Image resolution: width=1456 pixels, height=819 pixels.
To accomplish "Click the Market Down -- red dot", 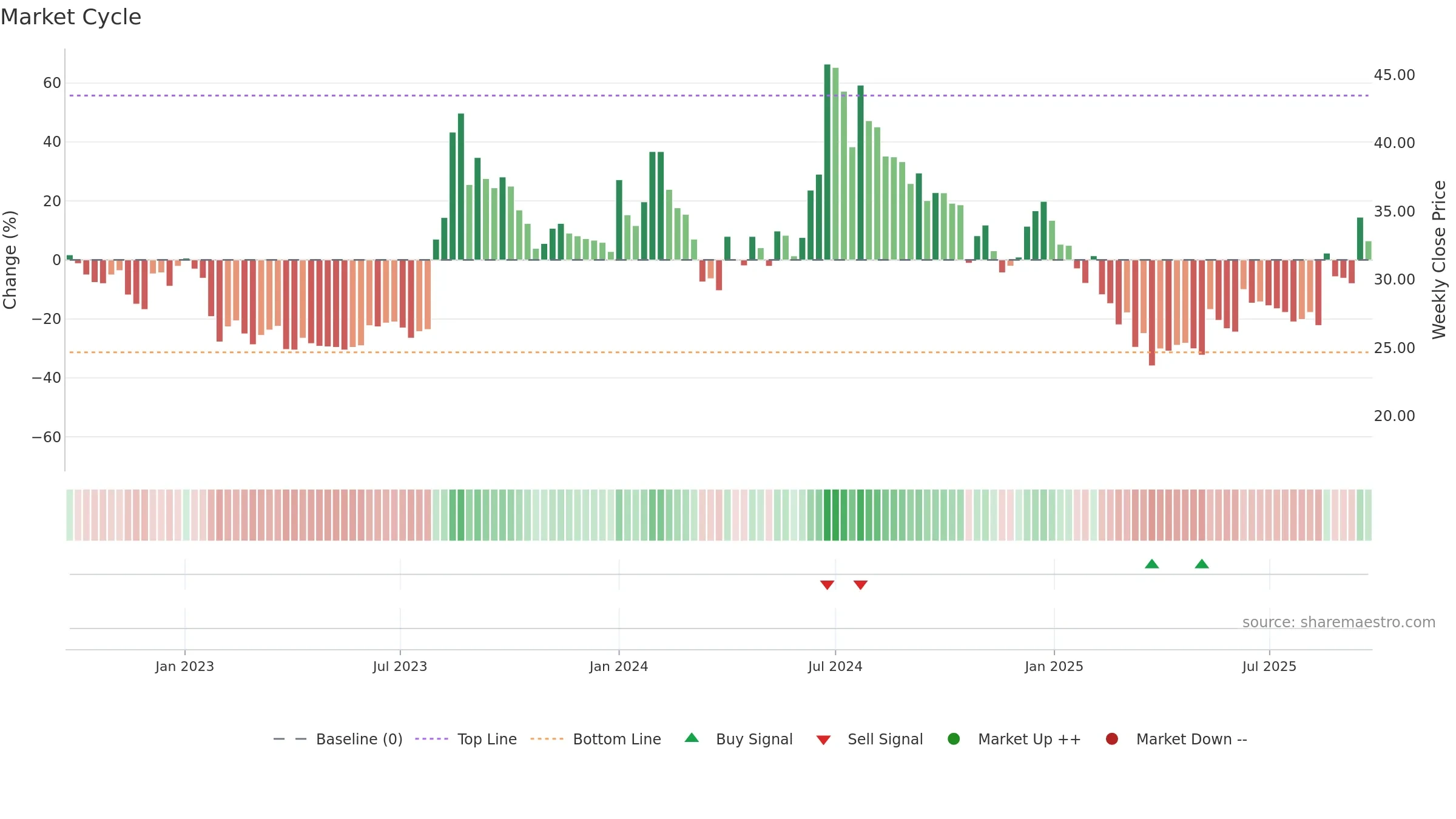I will pos(1112,739).
